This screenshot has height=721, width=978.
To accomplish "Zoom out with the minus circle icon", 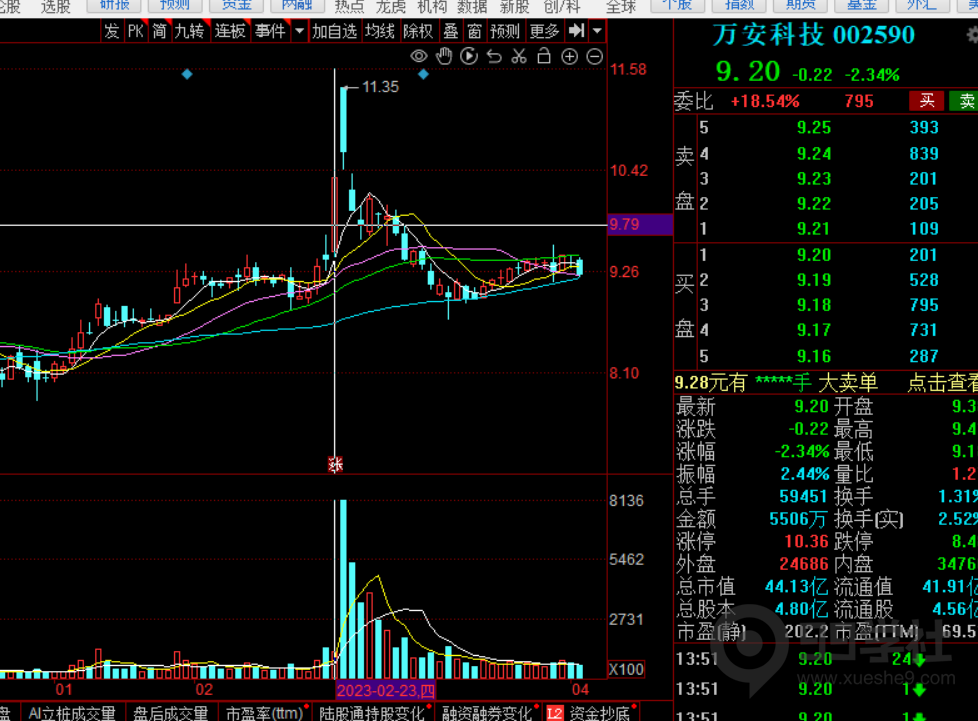I will 594,57.
